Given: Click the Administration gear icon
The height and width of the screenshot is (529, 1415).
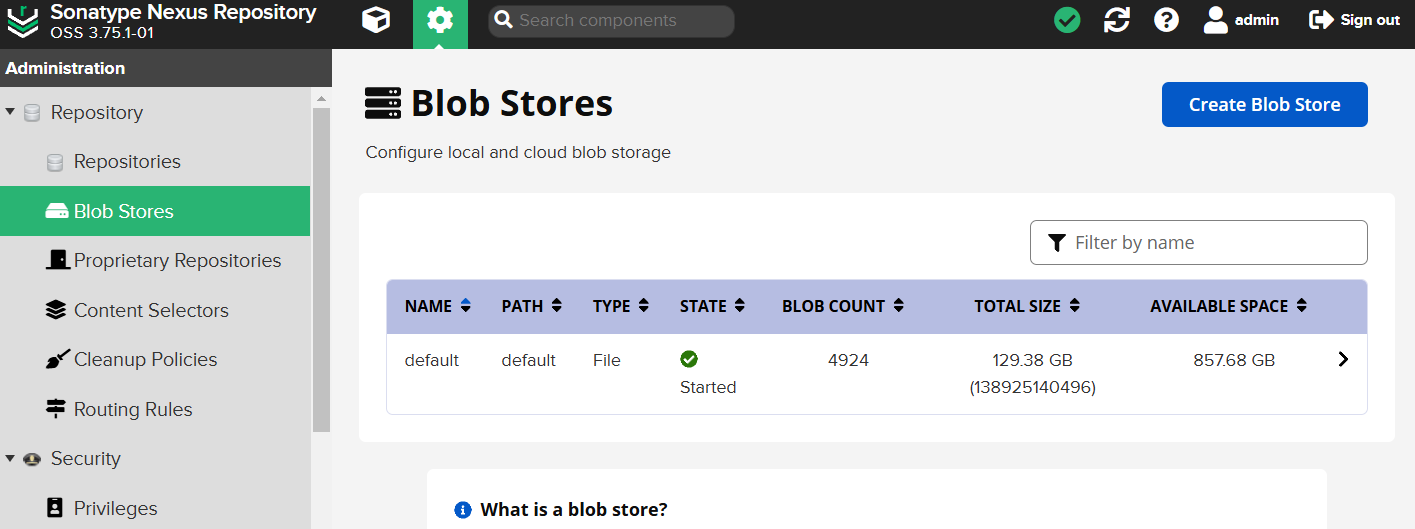Looking at the screenshot, I should pyautogui.click(x=440, y=21).
